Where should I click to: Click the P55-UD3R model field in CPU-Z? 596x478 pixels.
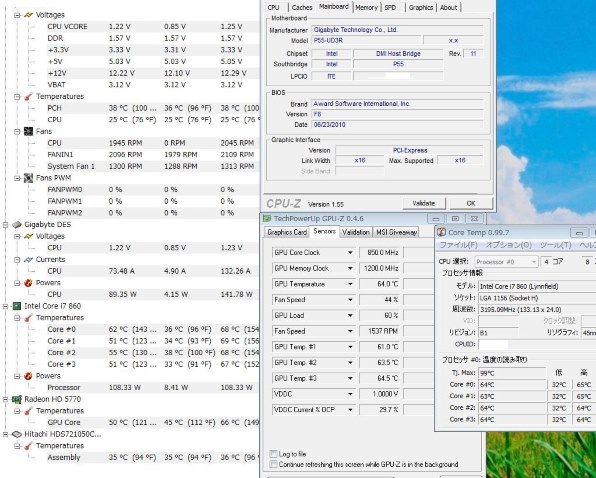[x=366, y=40]
